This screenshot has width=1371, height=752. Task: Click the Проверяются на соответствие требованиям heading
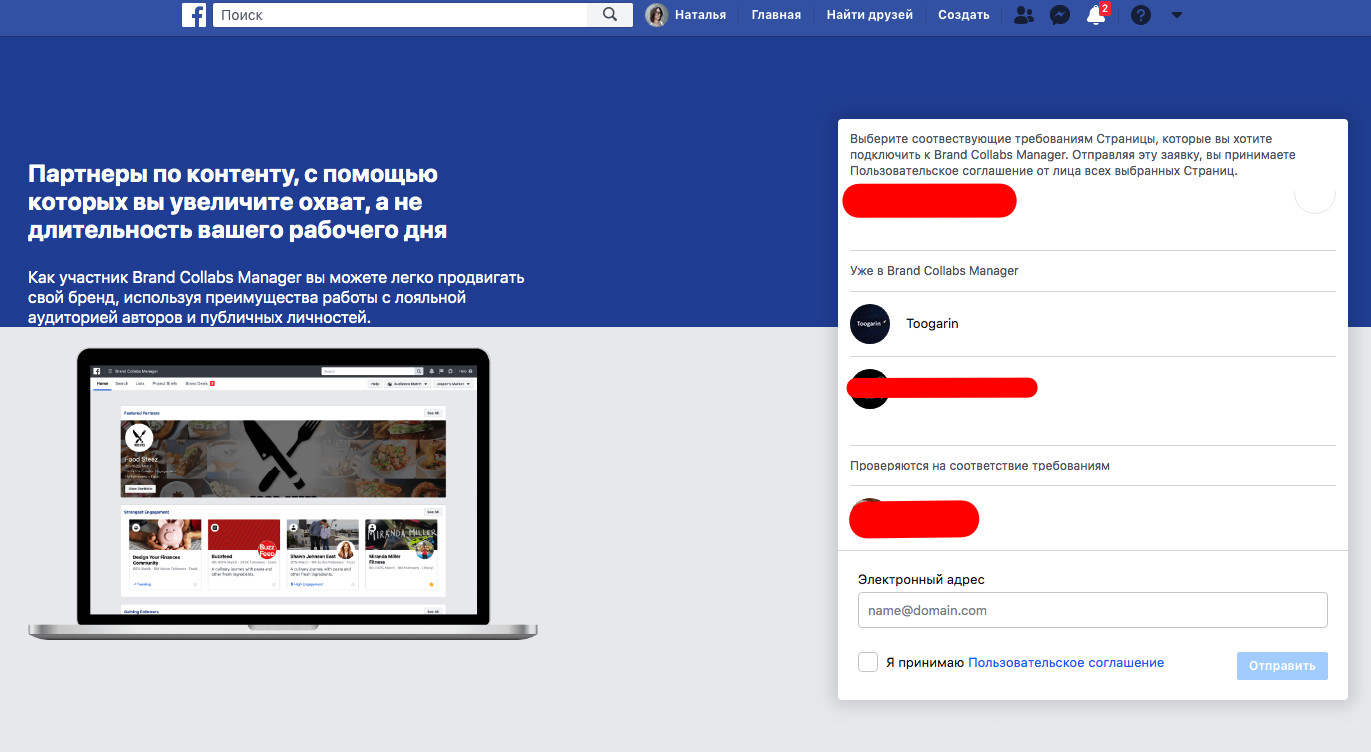pos(980,466)
